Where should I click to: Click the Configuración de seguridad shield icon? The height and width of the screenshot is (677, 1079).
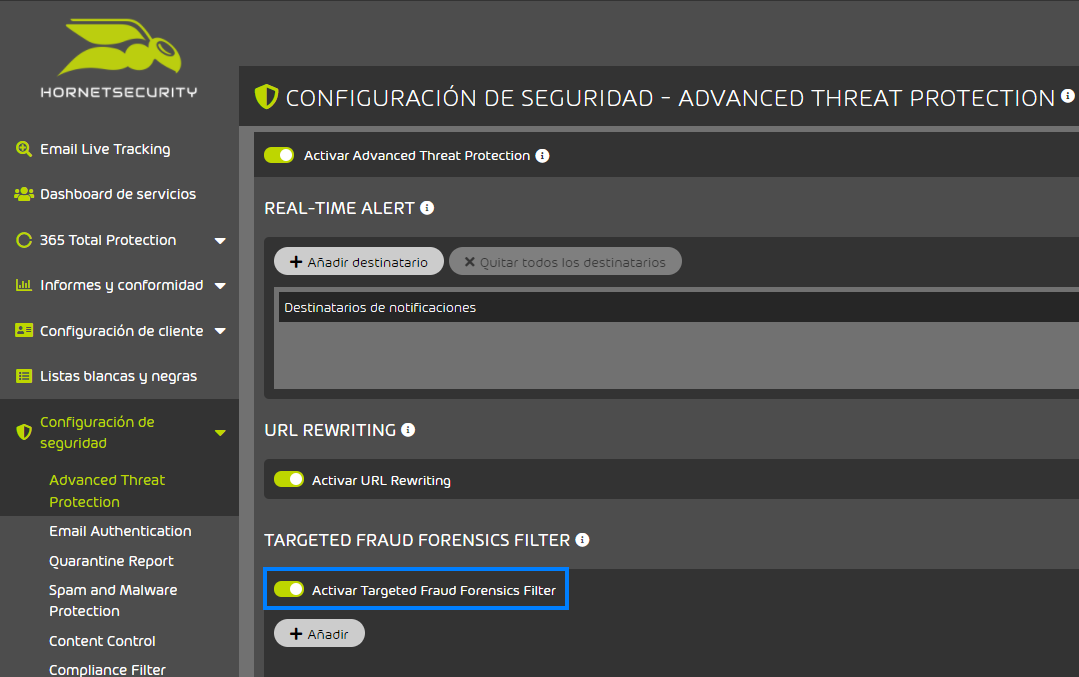pos(24,432)
